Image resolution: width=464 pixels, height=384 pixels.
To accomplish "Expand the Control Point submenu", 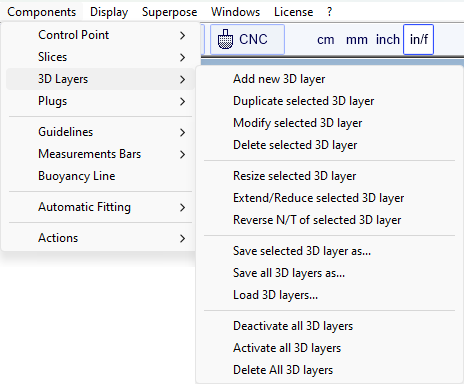I will tap(100, 35).
